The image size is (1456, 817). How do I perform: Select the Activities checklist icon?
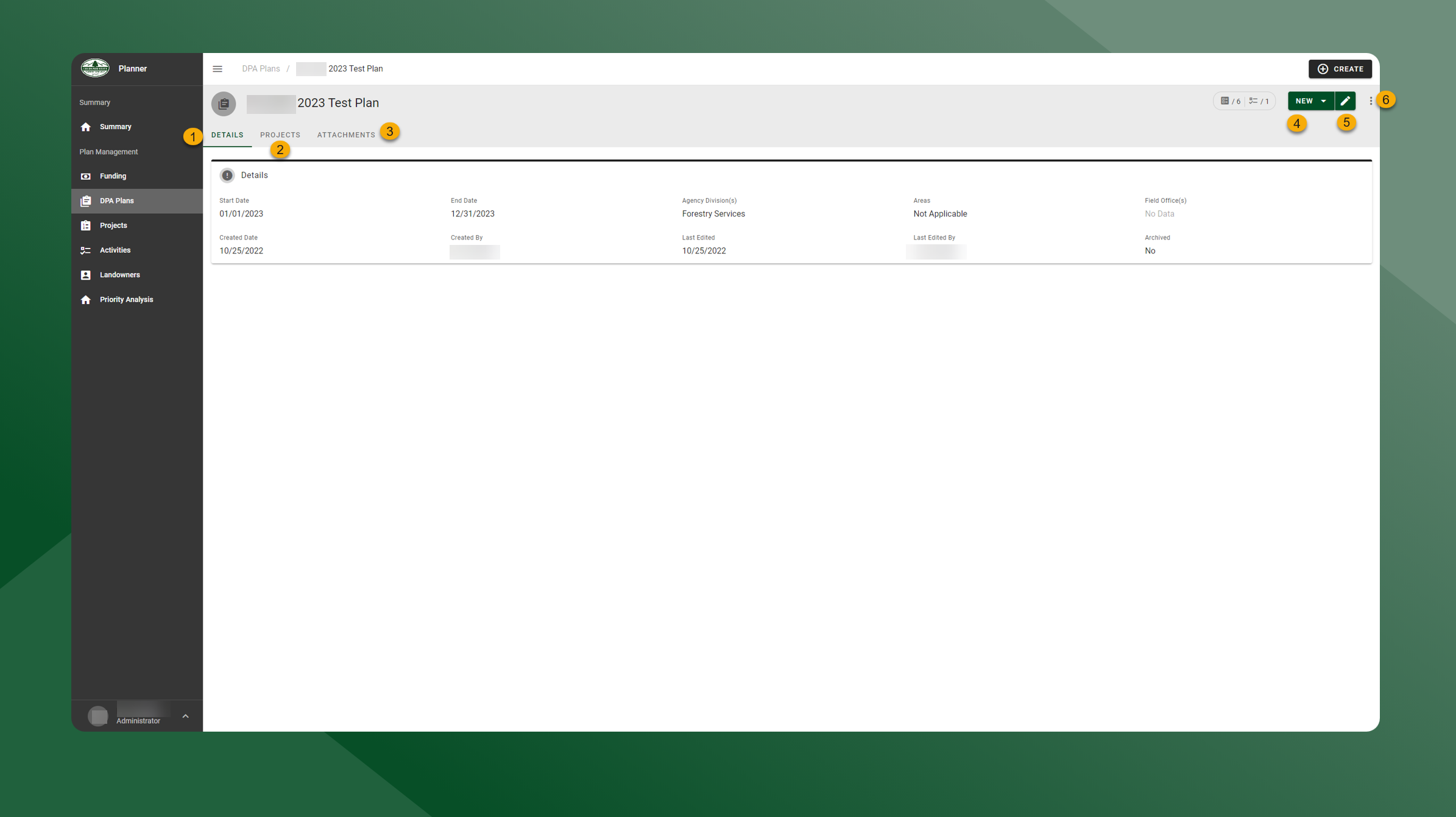[86, 250]
